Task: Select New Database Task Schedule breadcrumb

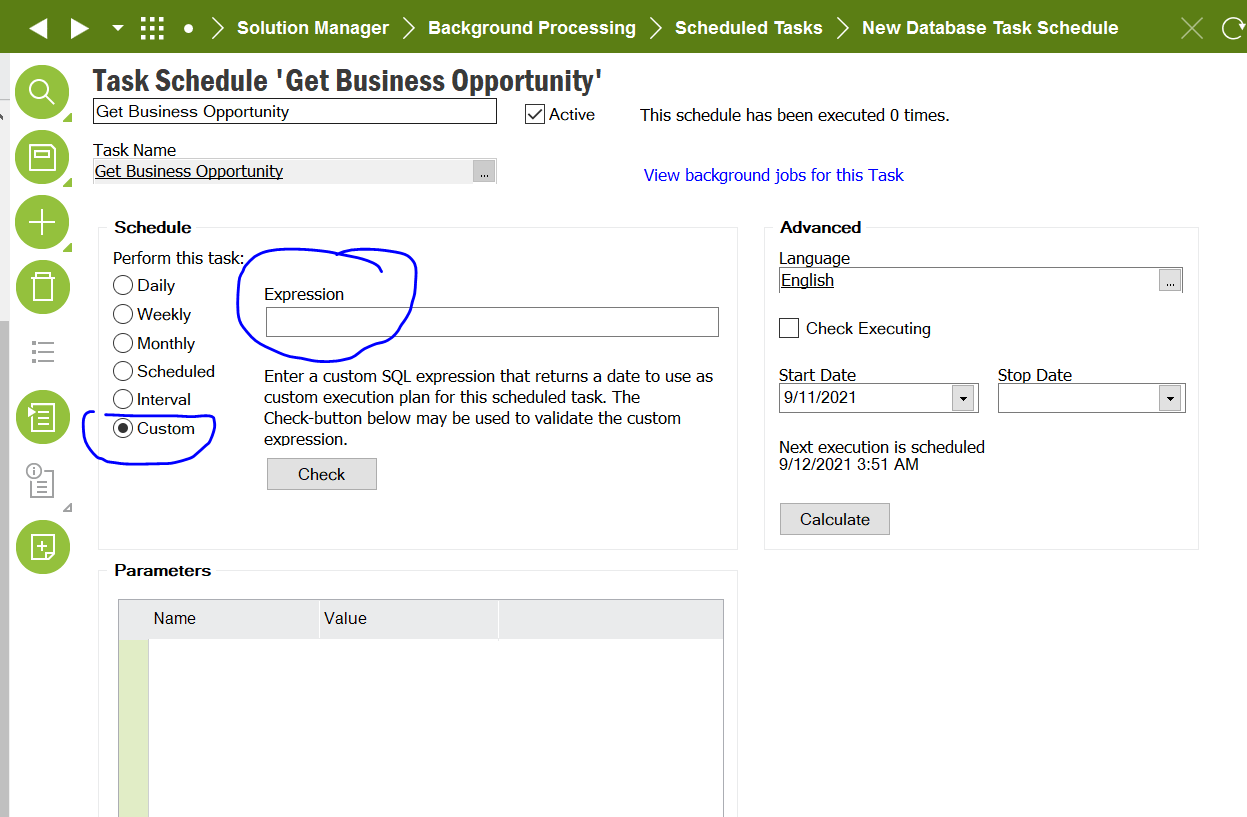Action: pyautogui.click(x=990, y=28)
